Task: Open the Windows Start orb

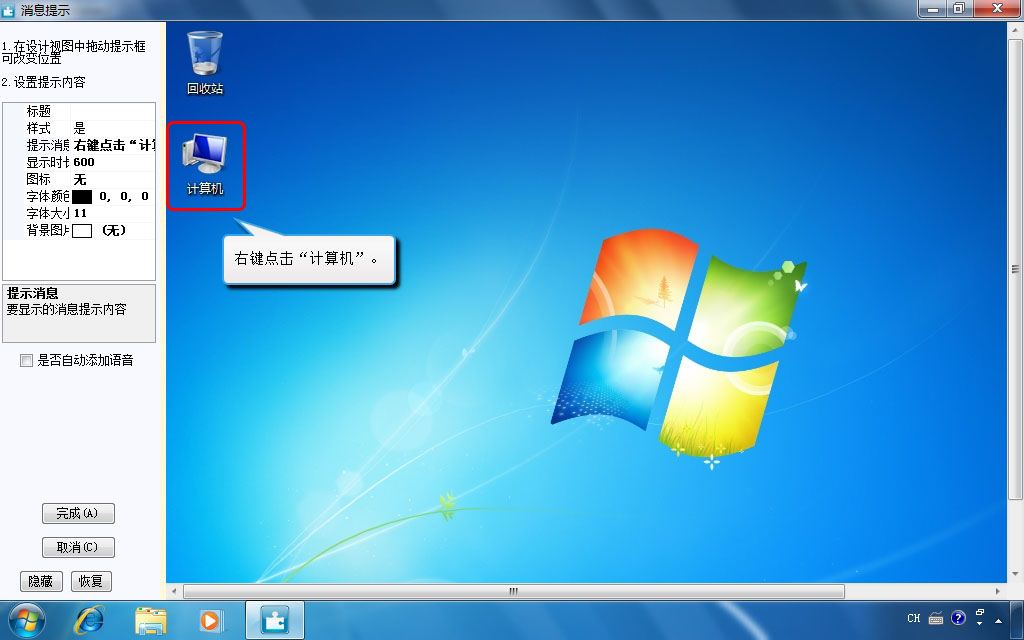Action: 27,620
